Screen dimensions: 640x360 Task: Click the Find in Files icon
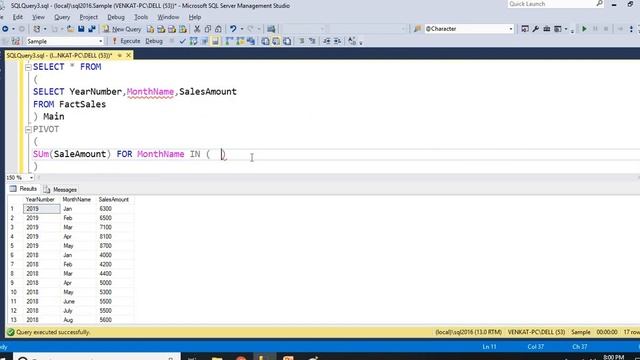(417, 29)
